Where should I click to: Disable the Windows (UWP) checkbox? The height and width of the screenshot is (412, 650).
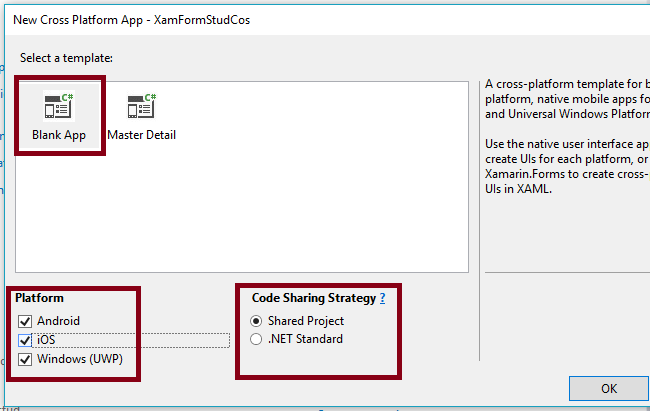click(23, 359)
